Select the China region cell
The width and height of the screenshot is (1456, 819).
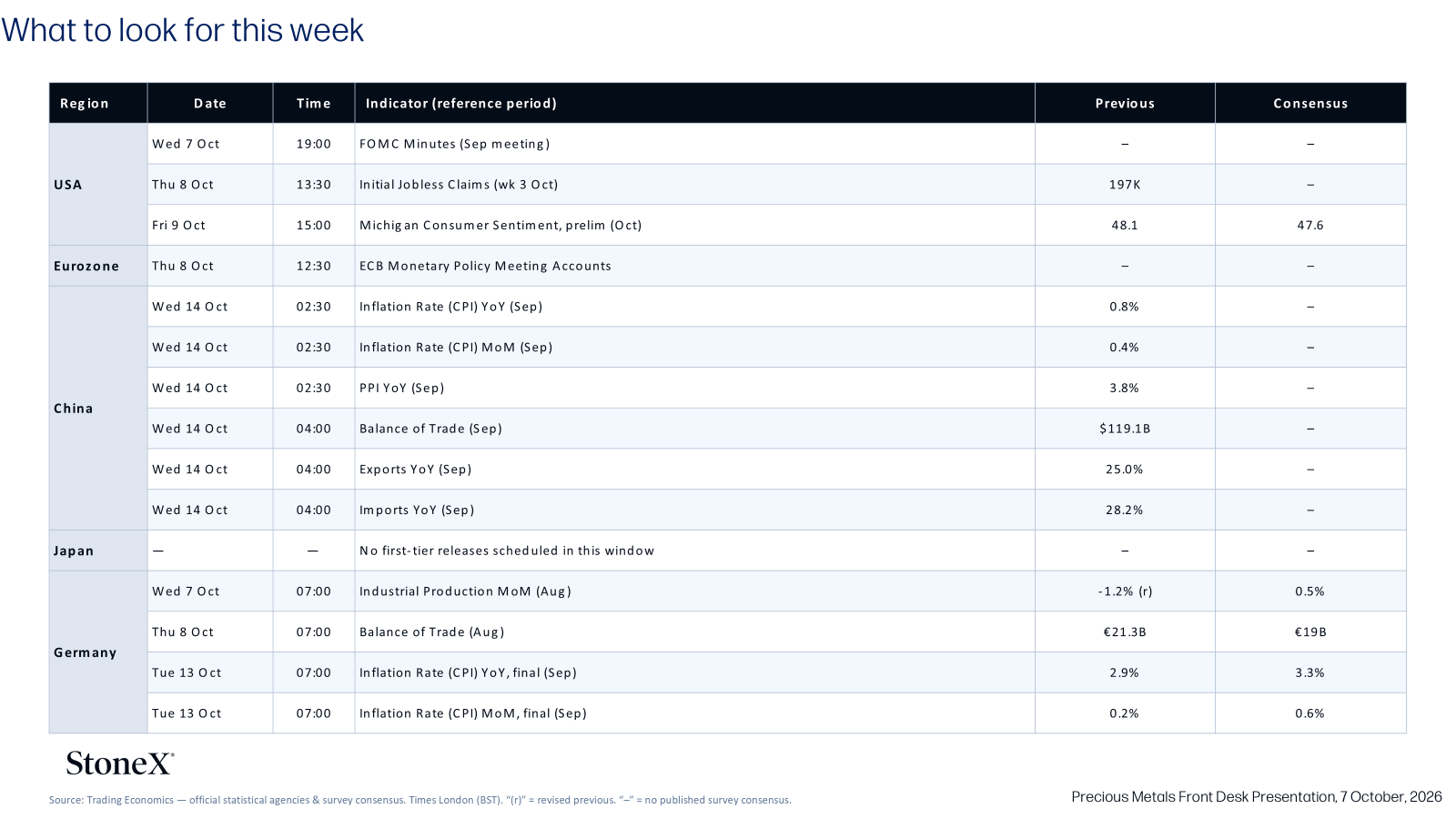pyautogui.click(x=98, y=409)
